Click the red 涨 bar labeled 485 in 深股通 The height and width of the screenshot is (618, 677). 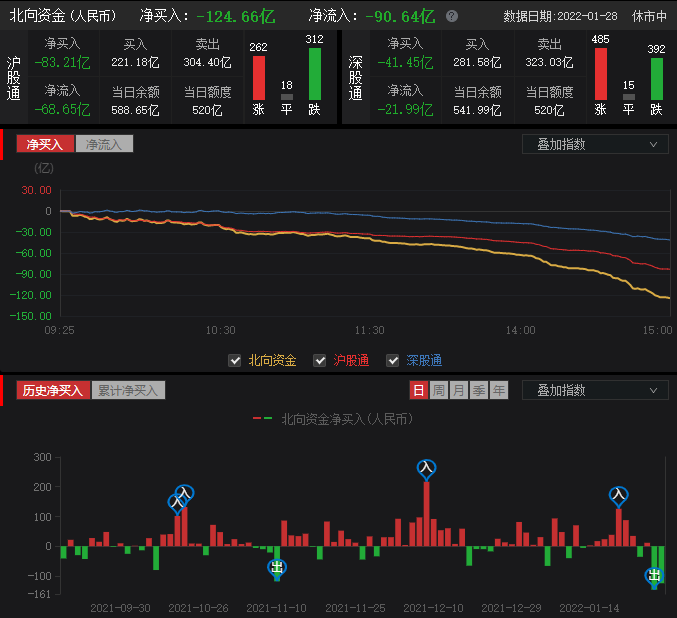pyautogui.click(x=601, y=73)
